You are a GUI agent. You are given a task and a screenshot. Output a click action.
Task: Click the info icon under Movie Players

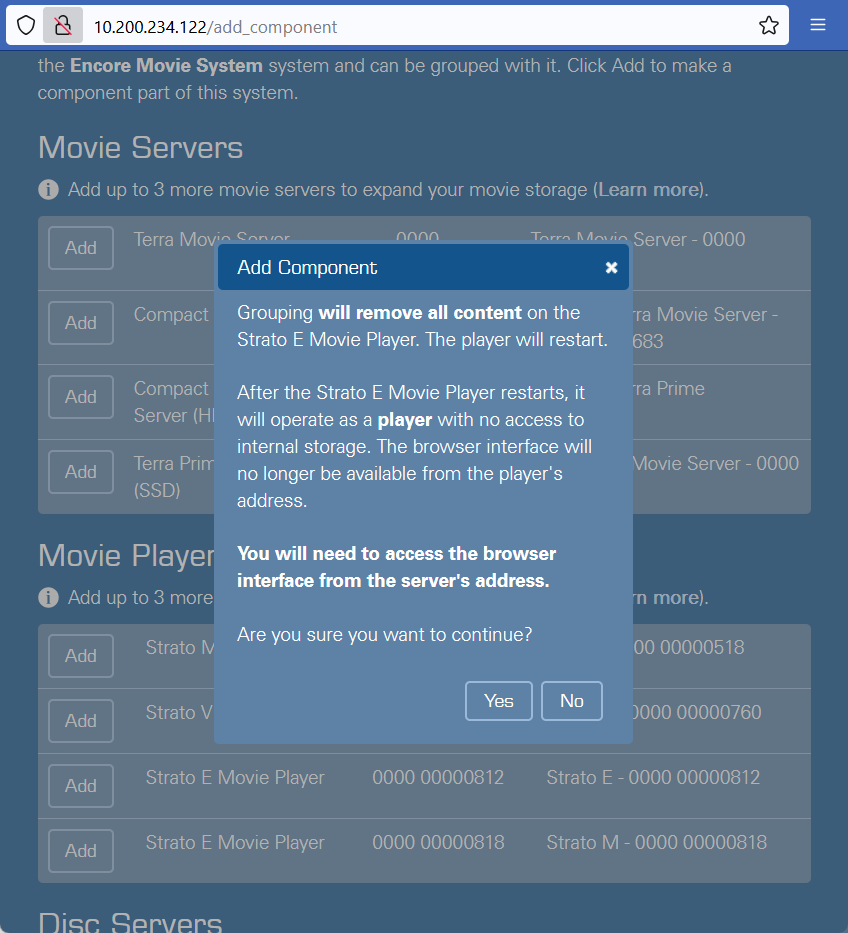click(x=48, y=597)
